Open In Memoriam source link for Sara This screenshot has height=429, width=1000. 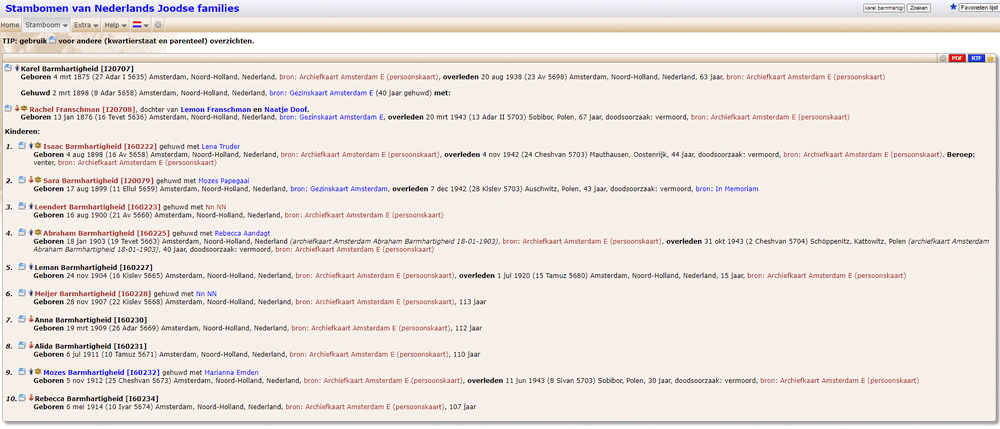point(727,189)
